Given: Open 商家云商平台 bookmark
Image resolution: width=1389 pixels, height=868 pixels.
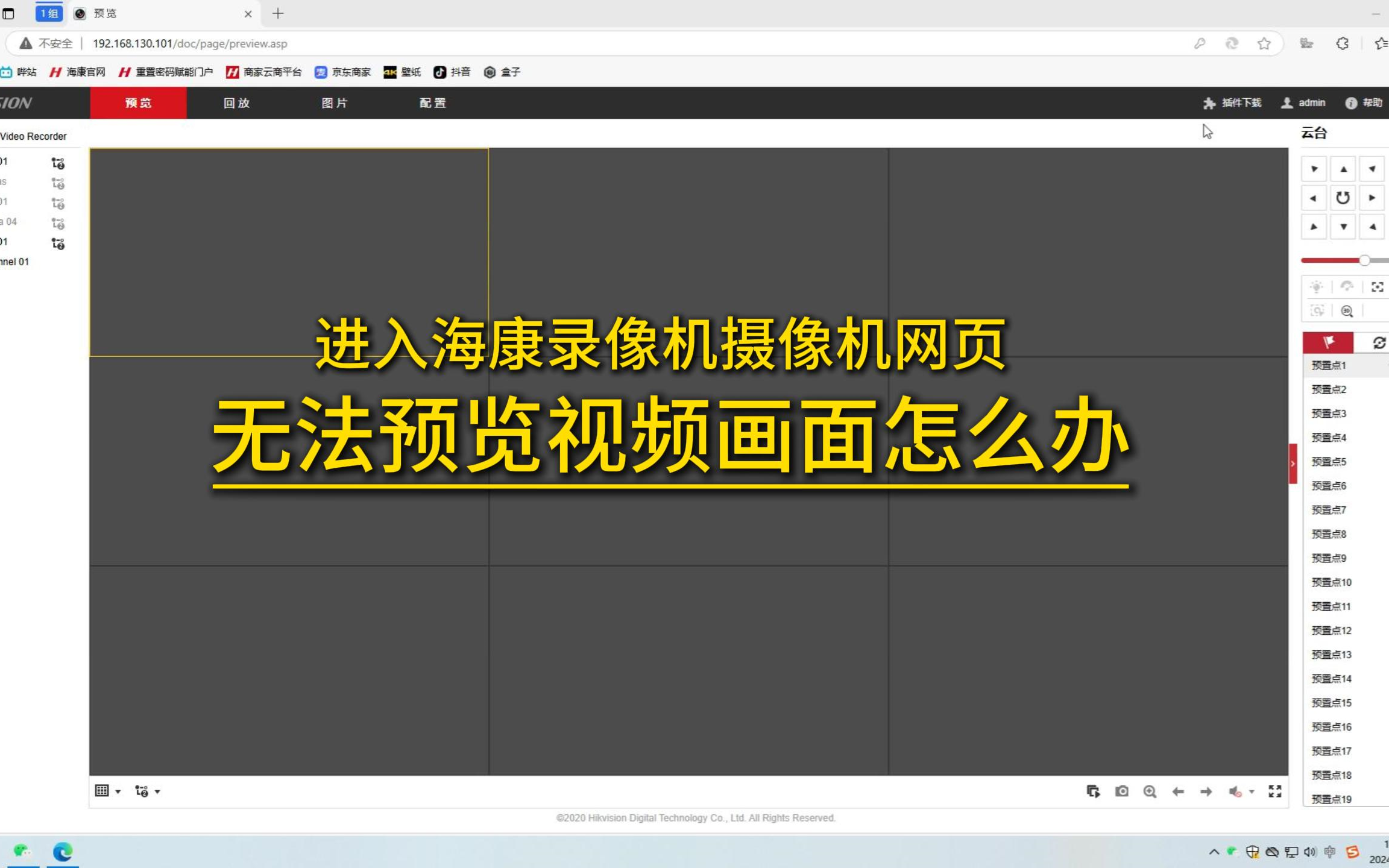Looking at the screenshot, I should 264,72.
